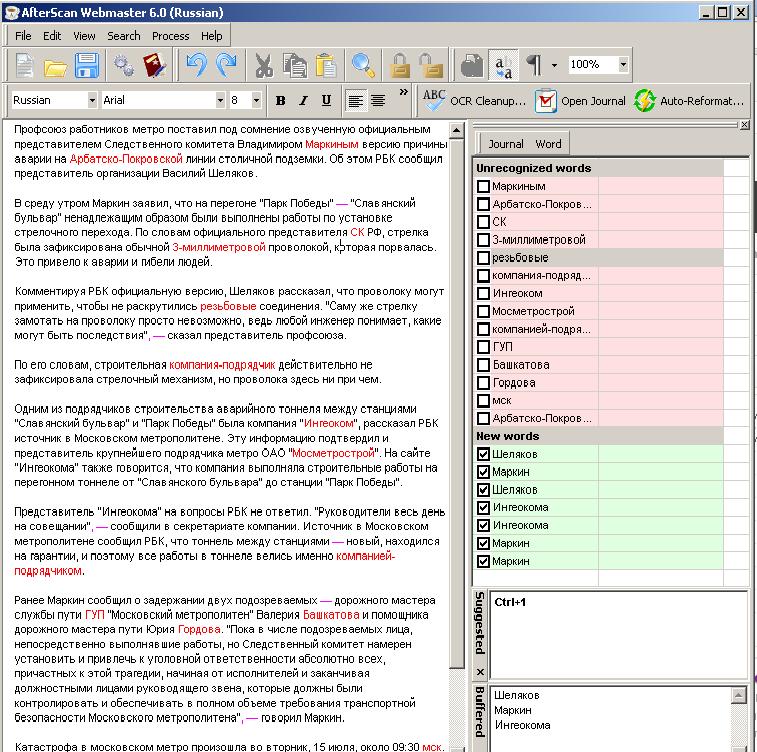The width and height of the screenshot is (757, 752).
Task: Lock text with the closed padlock icon
Action: pyautogui.click(x=400, y=65)
